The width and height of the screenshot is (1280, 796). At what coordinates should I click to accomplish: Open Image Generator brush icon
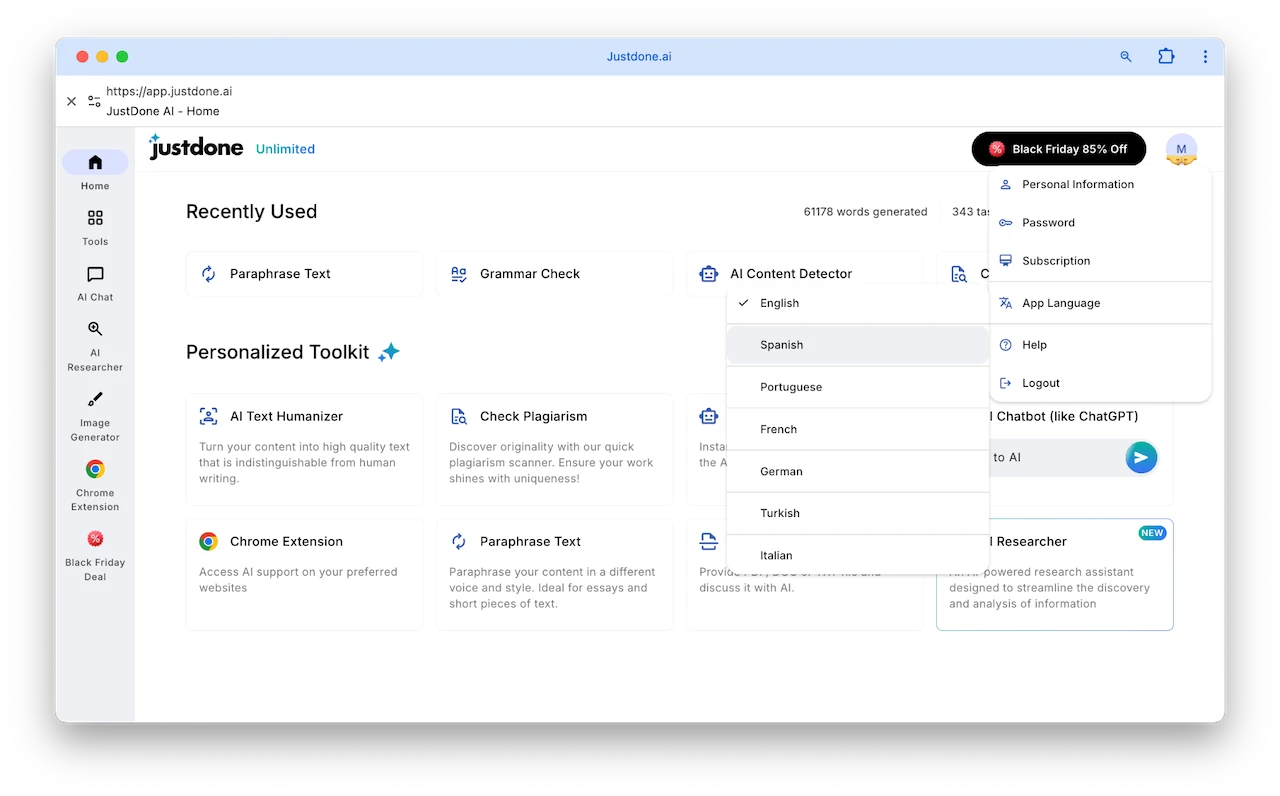[x=95, y=399]
